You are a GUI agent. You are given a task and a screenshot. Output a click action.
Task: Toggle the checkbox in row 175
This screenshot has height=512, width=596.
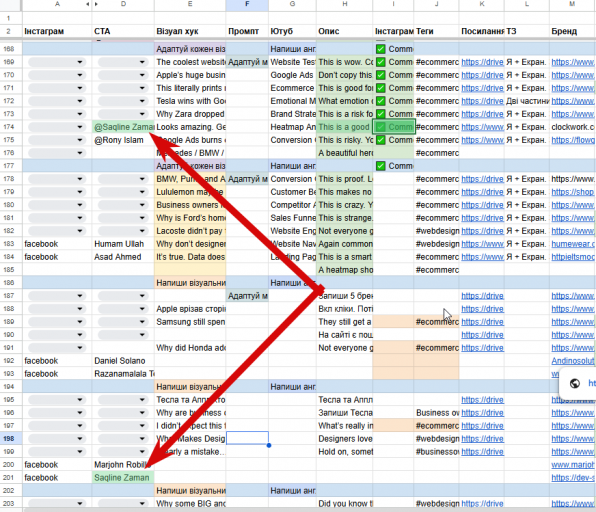380,140
